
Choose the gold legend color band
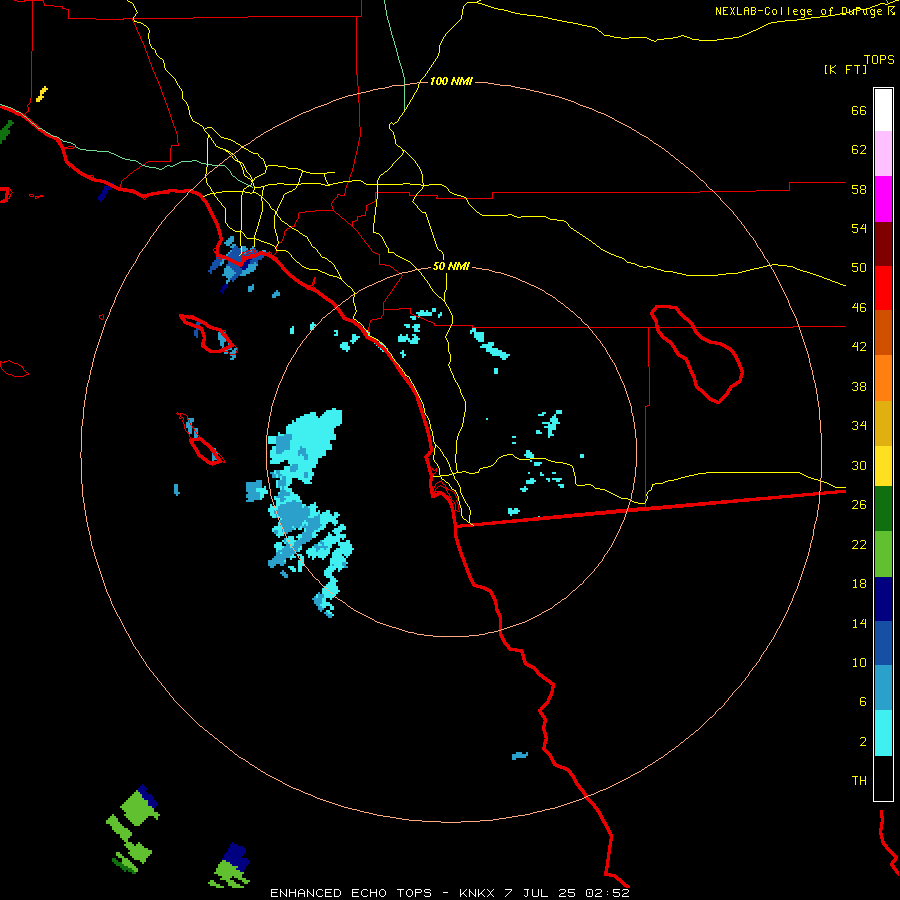click(x=883, y=423)
